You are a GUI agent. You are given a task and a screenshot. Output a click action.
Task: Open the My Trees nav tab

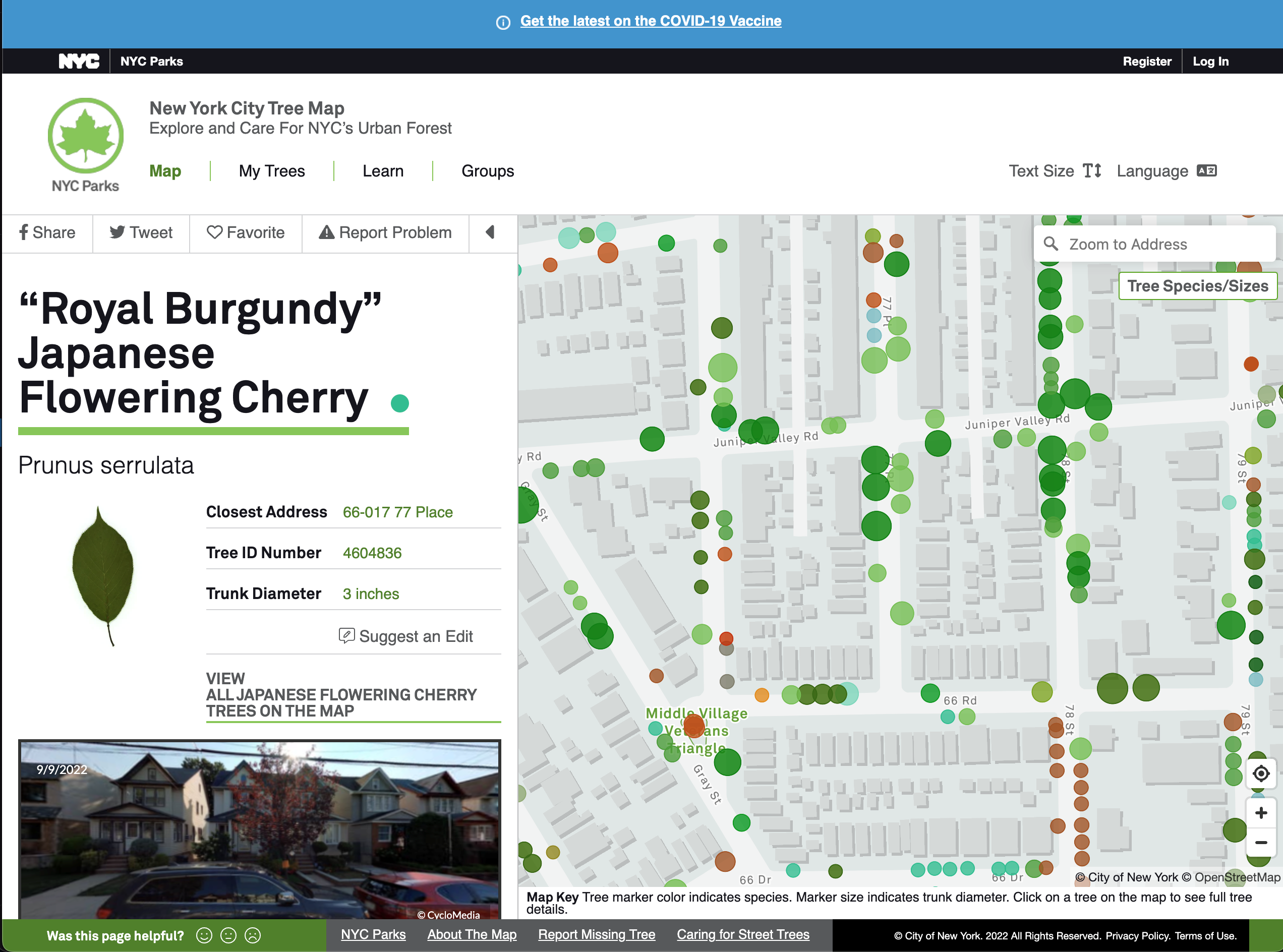tap(271, 171)
